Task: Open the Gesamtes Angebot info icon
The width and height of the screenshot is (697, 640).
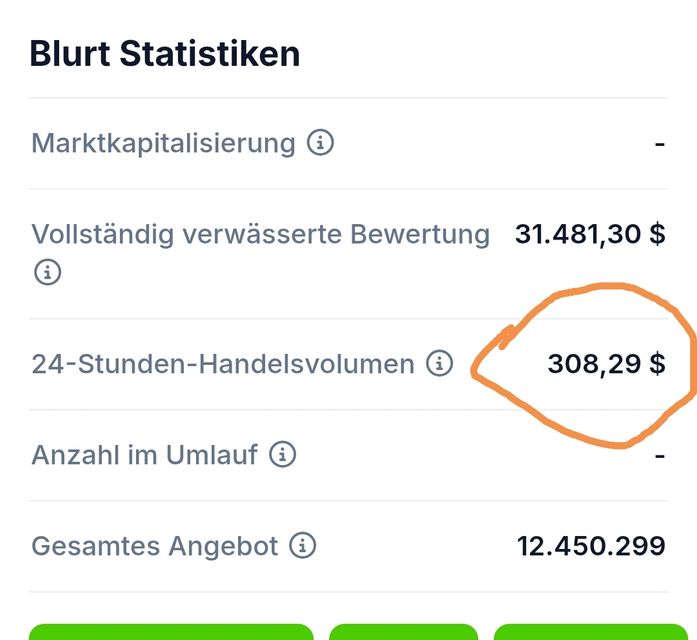Action: click(302, 546)
